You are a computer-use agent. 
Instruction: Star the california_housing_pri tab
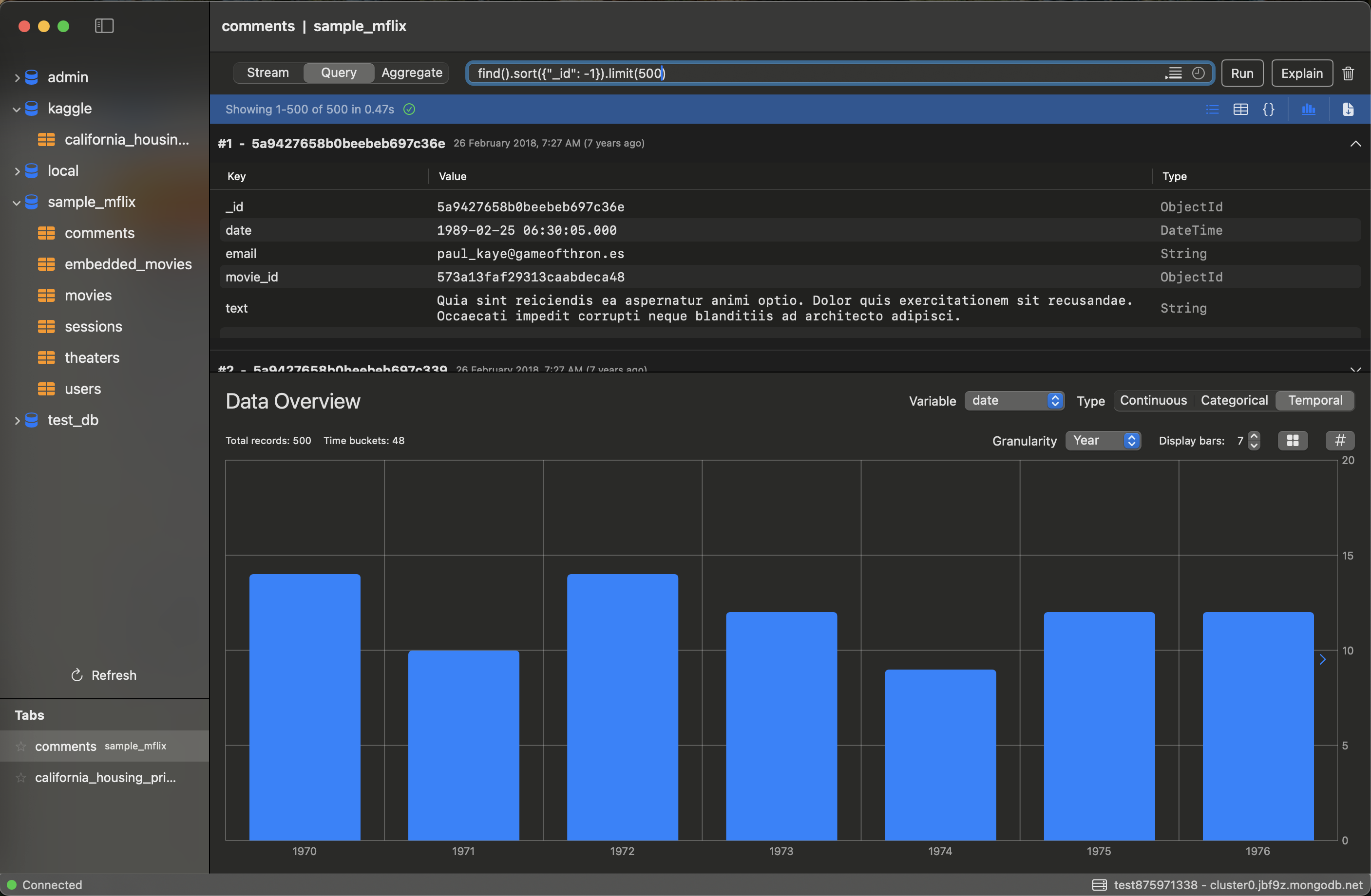pyautogui.click(x=21, y=777)
